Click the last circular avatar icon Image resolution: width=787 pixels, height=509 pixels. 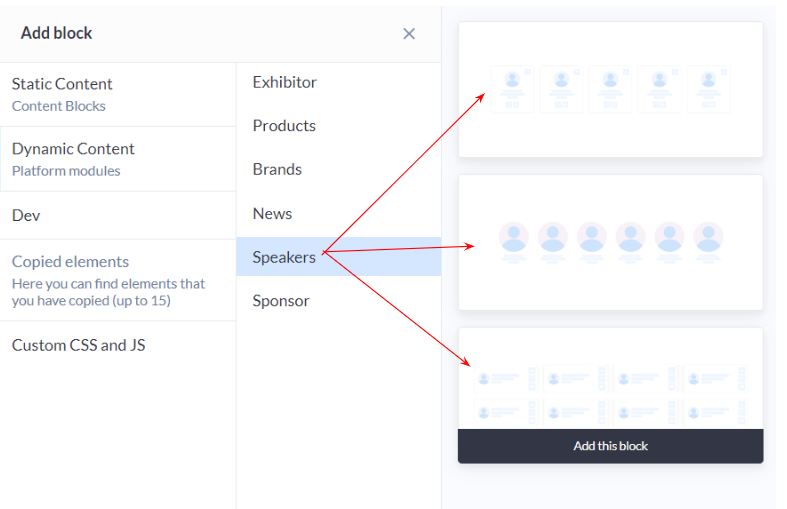tap(708, 237)
